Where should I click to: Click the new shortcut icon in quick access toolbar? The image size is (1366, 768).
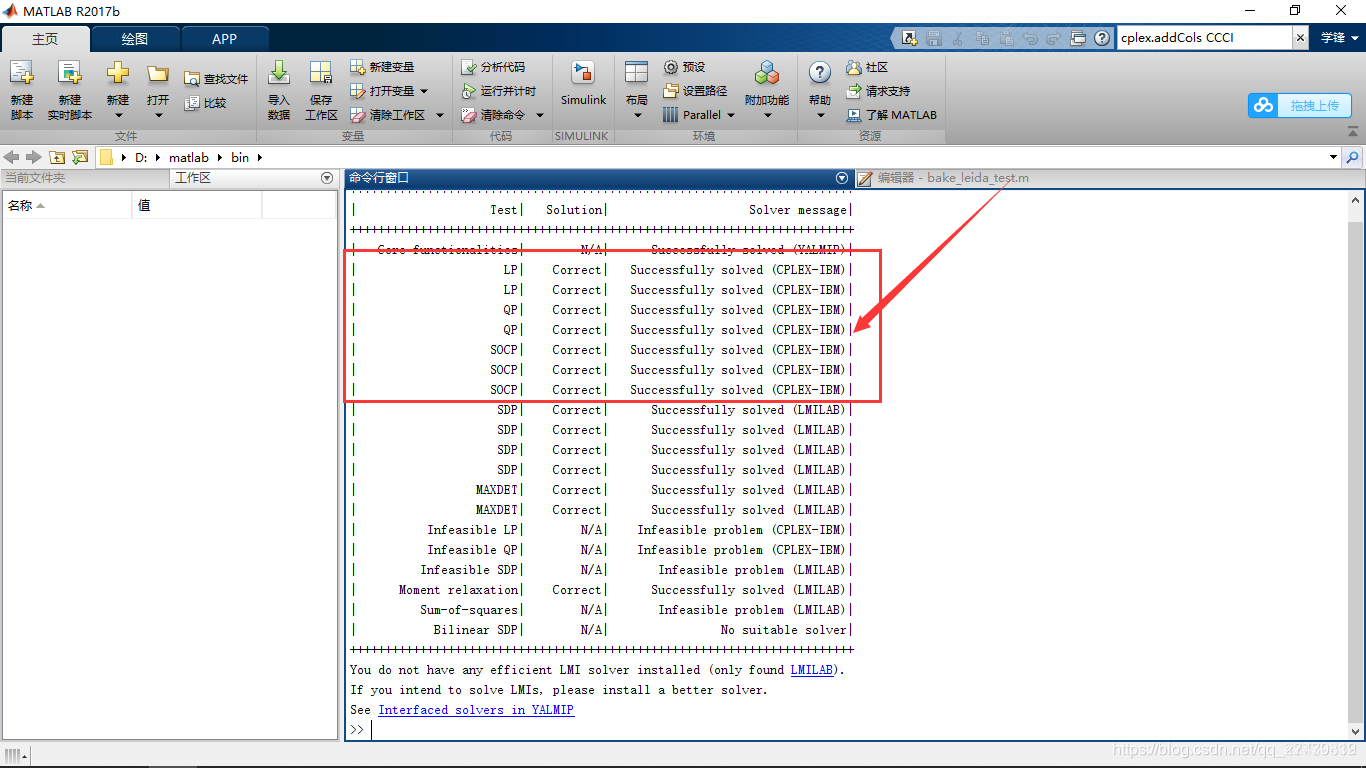(x=909, y=38)
